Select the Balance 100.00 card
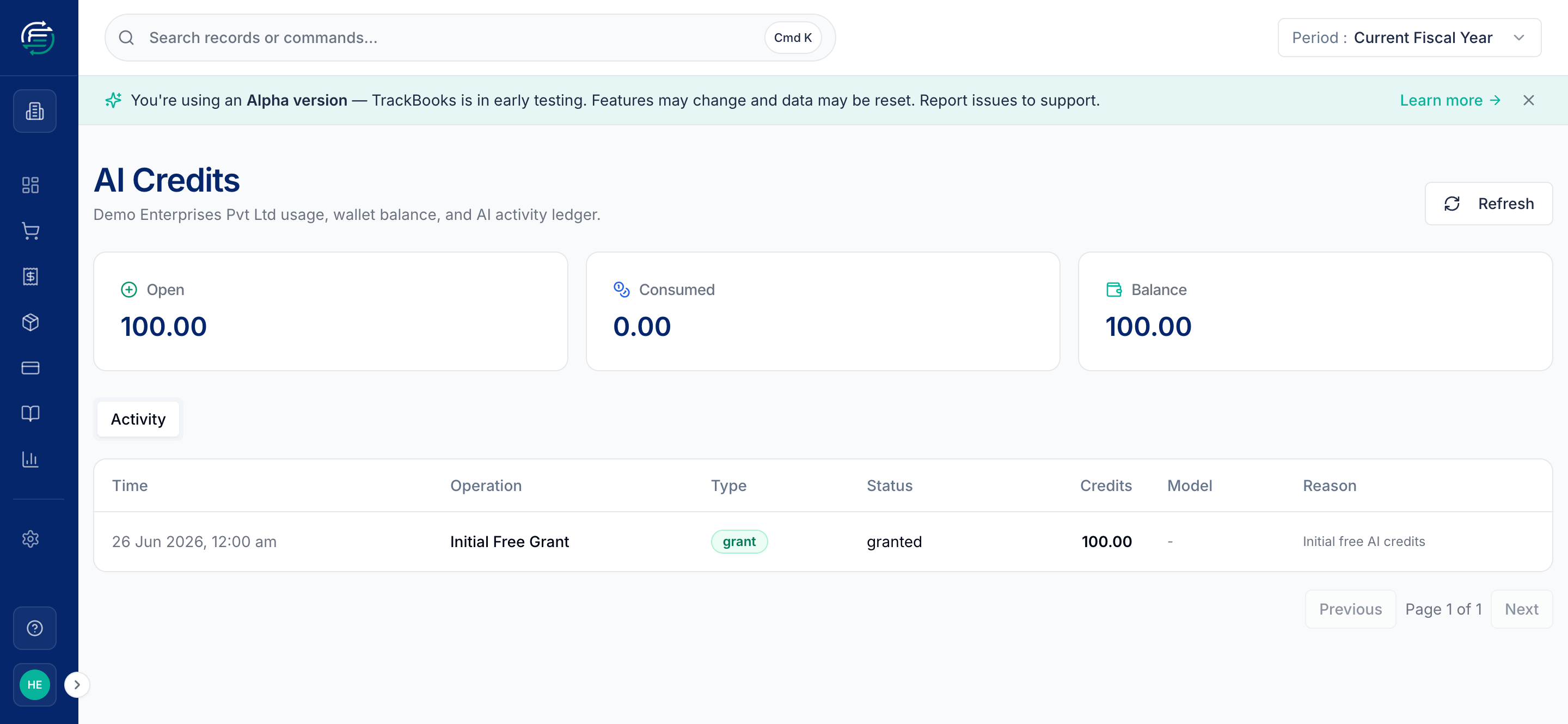 coord(1315,311)
